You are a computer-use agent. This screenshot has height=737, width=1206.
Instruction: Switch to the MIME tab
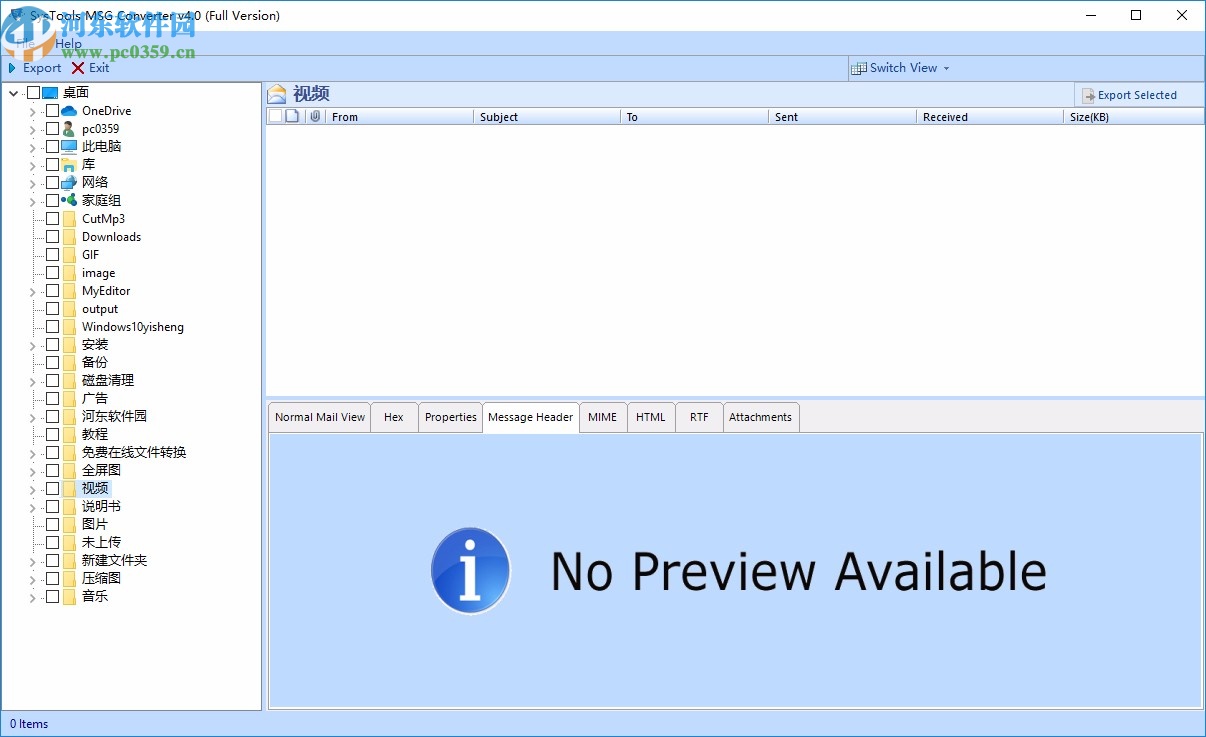pyautogui.click(x=602, y=417)
